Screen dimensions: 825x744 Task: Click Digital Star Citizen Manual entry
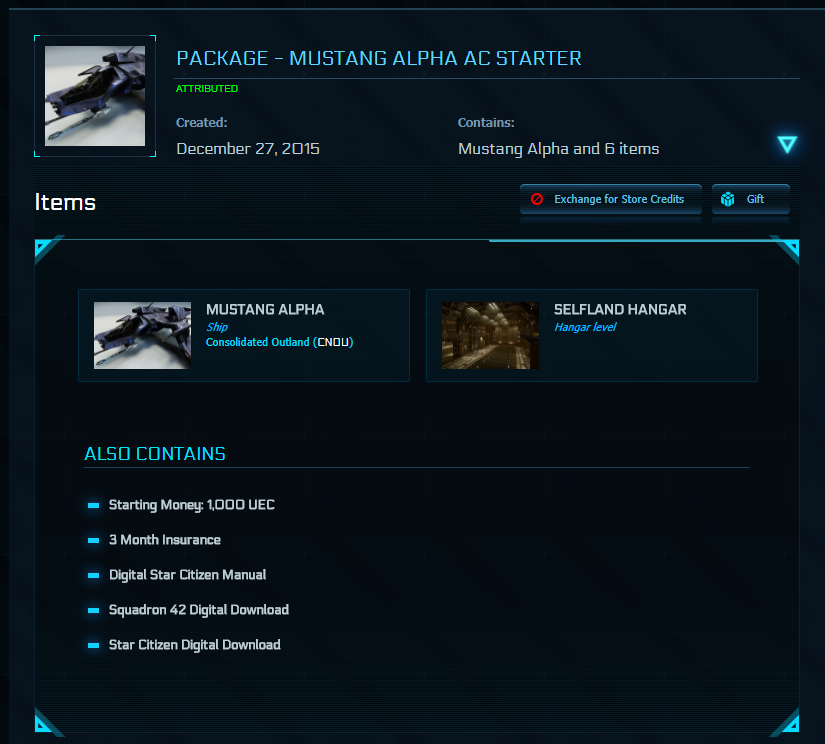[x=187, y=575]
